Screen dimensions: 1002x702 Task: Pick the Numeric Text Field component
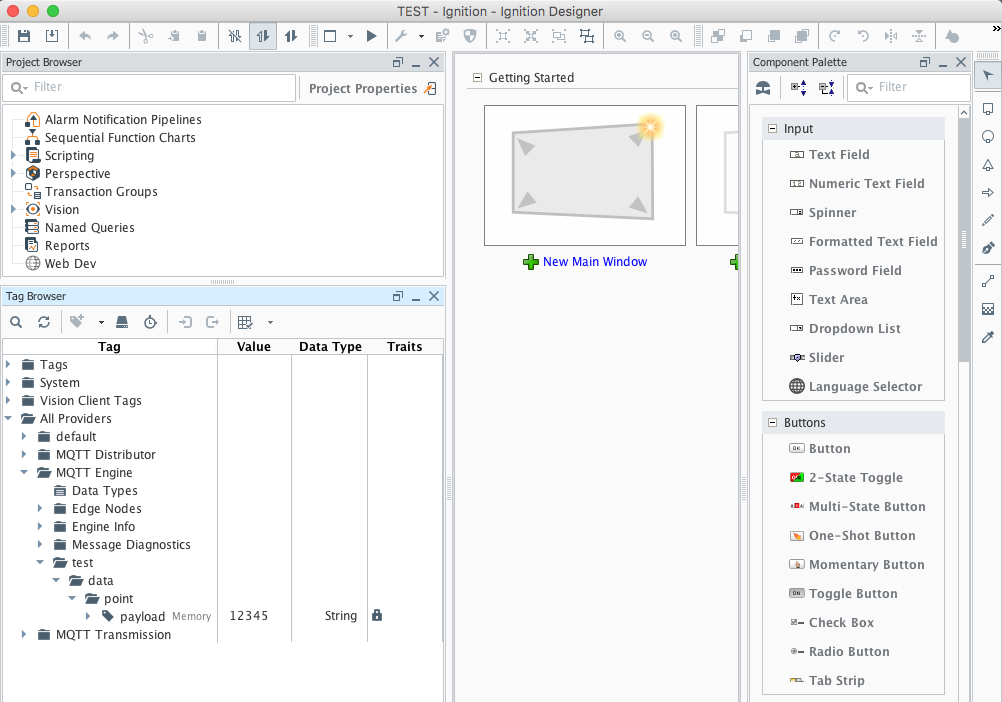click(x=867, y=183)
